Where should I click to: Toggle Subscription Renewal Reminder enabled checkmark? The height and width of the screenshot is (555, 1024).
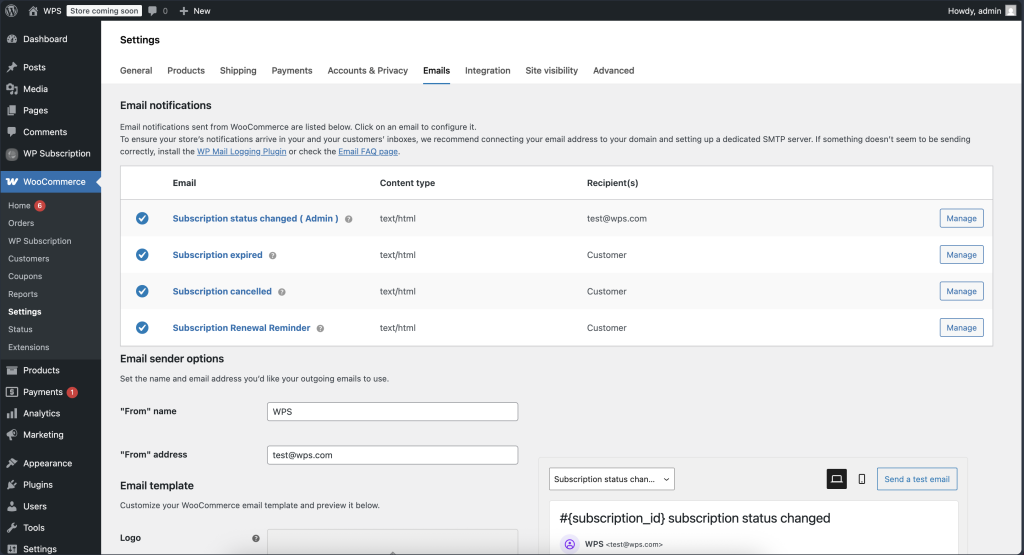pos(142,328)
